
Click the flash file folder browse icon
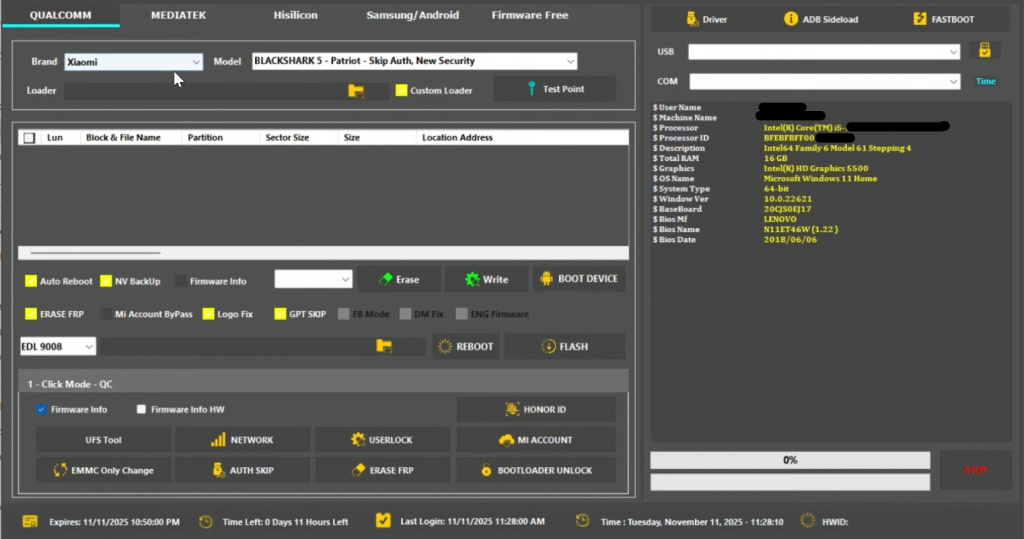[384, 346]
